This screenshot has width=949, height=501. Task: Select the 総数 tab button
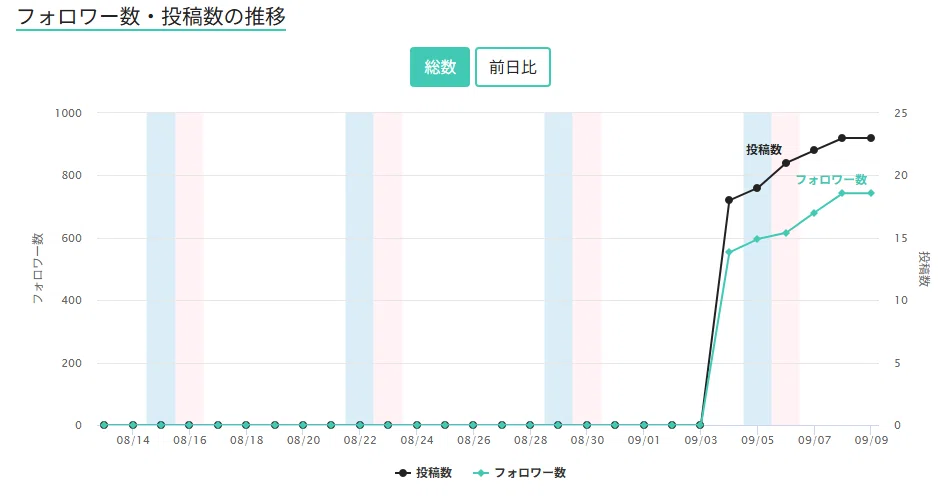[x=439, y=67]
